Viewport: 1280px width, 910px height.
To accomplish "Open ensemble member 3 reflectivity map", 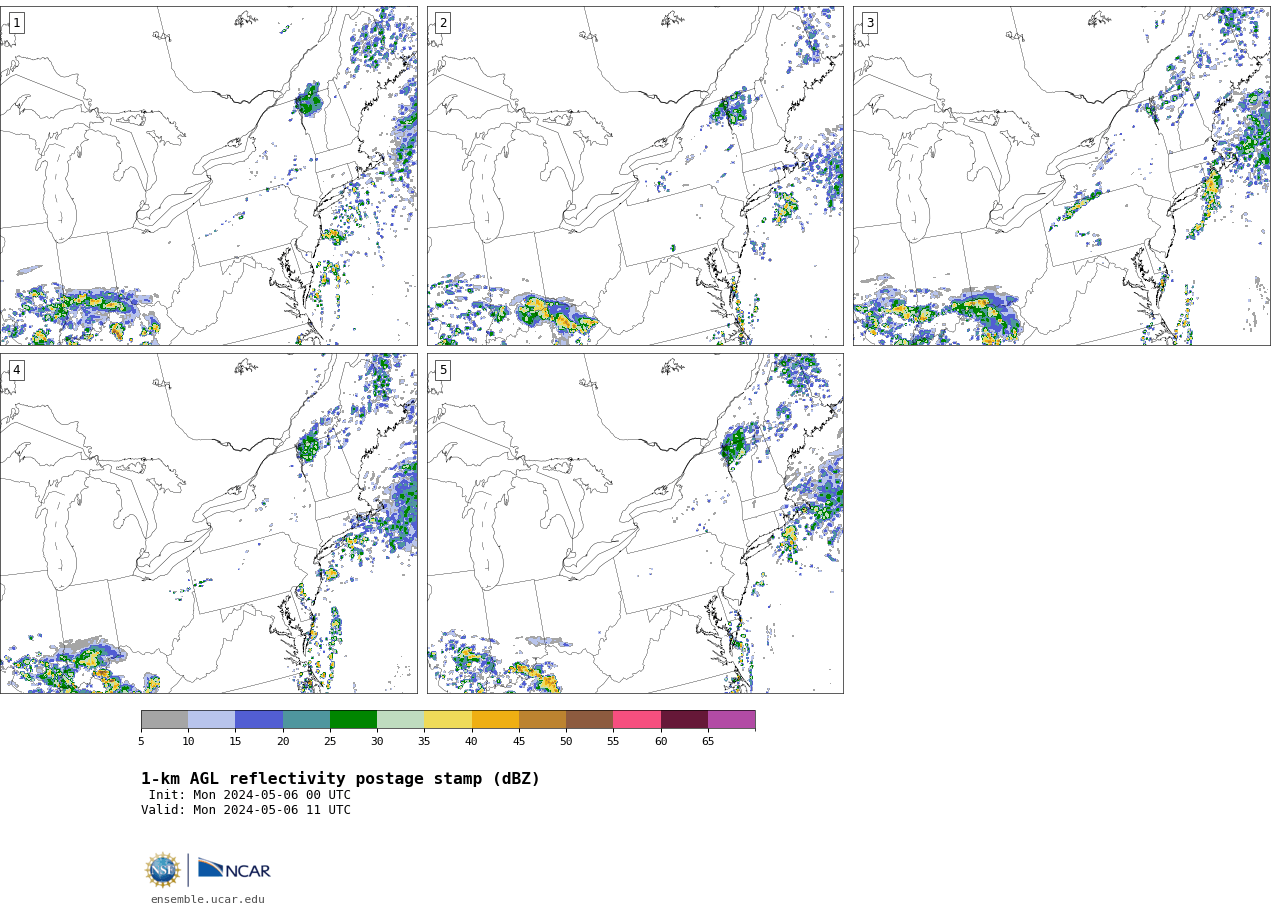I will point(1061,176).
